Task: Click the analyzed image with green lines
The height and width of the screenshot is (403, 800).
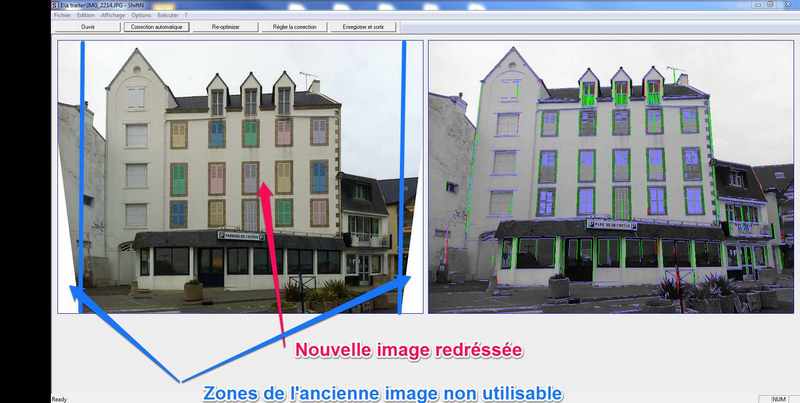Action: point(611,177)
